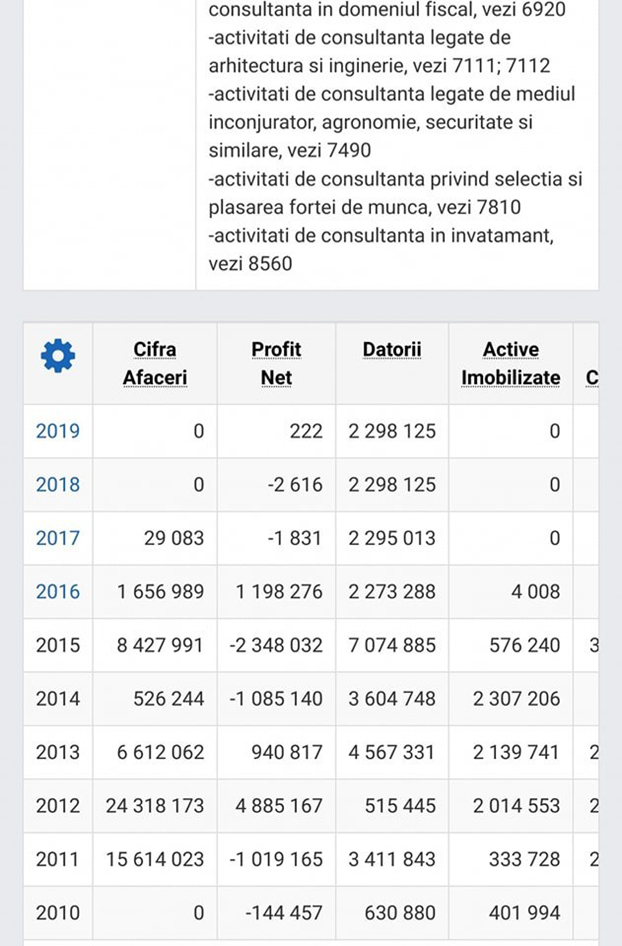This screenshot has width=622, height=946.
Task: Select the 2012 turnover value 24 318 173
Action: tap(154, 806)
